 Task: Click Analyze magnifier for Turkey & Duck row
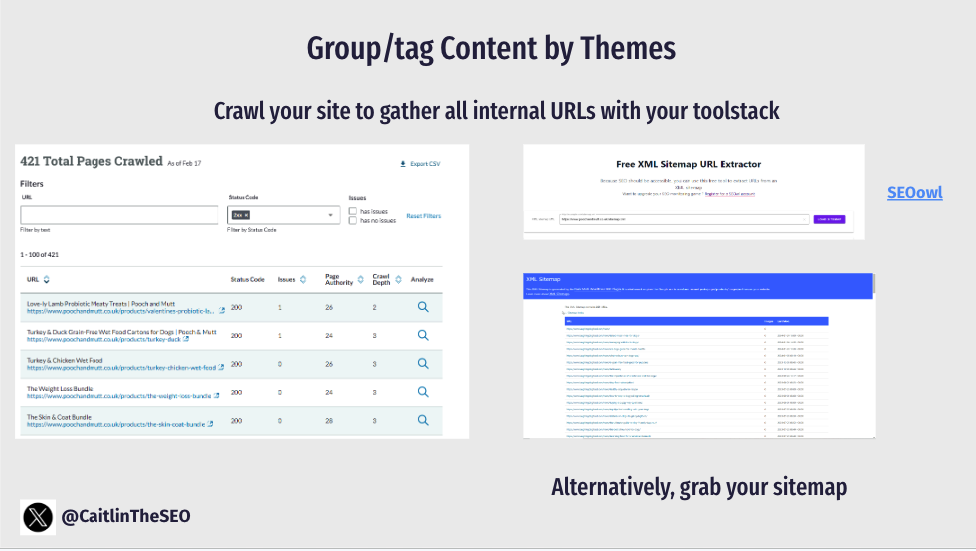point(423,336)
